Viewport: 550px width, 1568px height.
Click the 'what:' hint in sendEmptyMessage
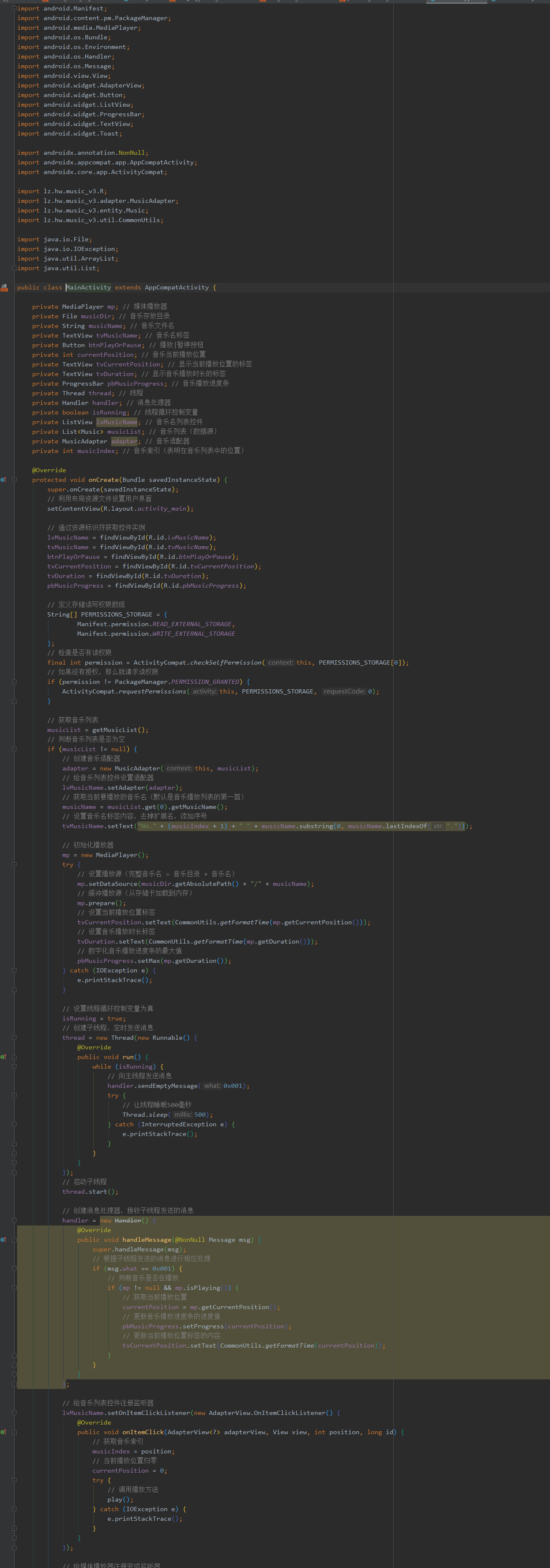tap(212, 1086)
